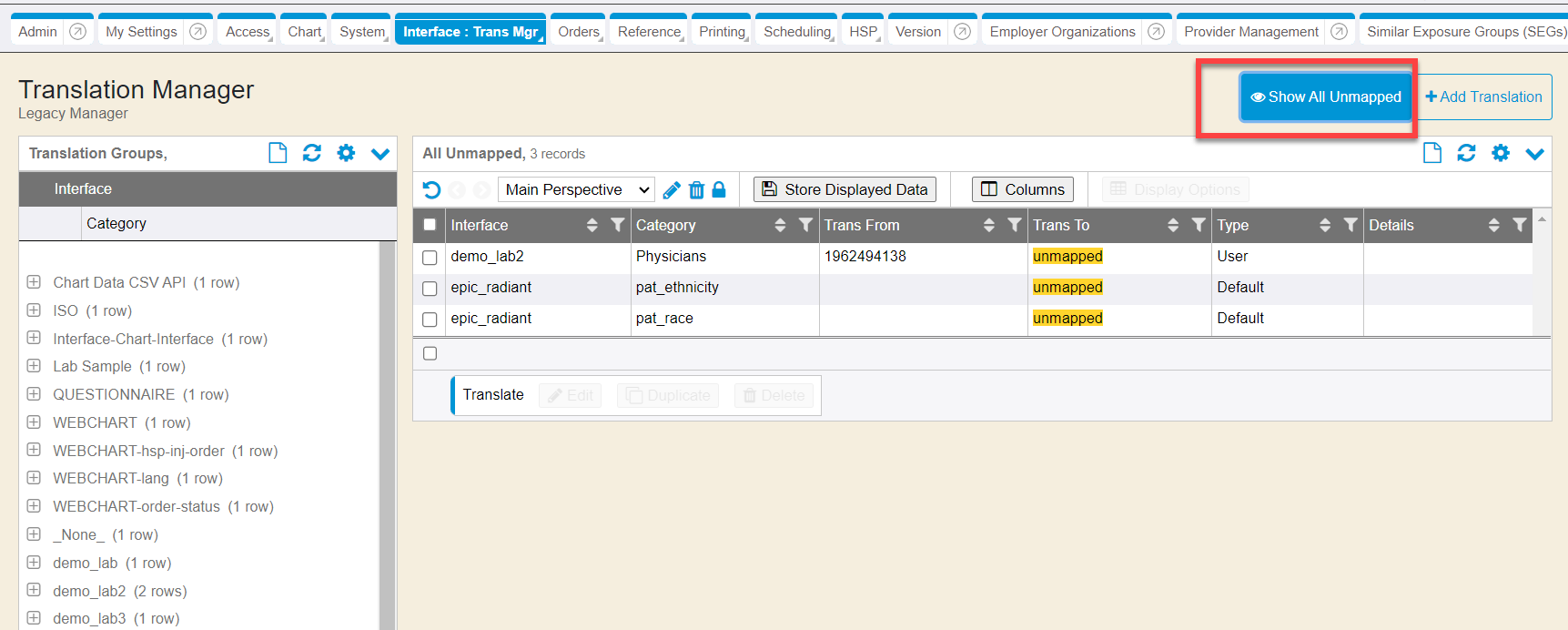Viewport: 1568px width, 630px height.
Task: Collapse the All Unmapped panel chevron
Action: pos(1534,153)
